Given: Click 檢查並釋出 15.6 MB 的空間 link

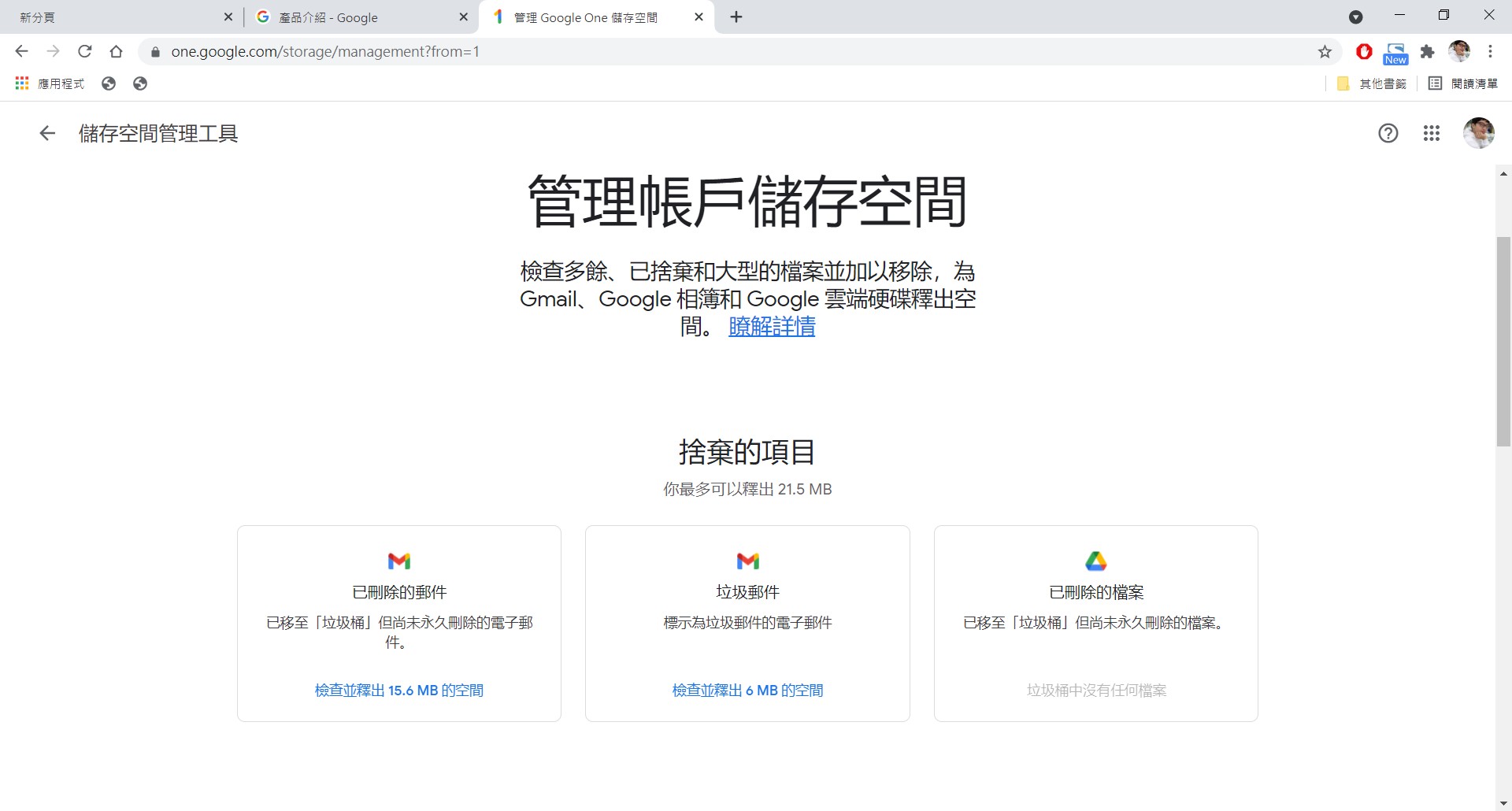Looking at the screenshot, I should pyautogui.click(x=399, y=691).
